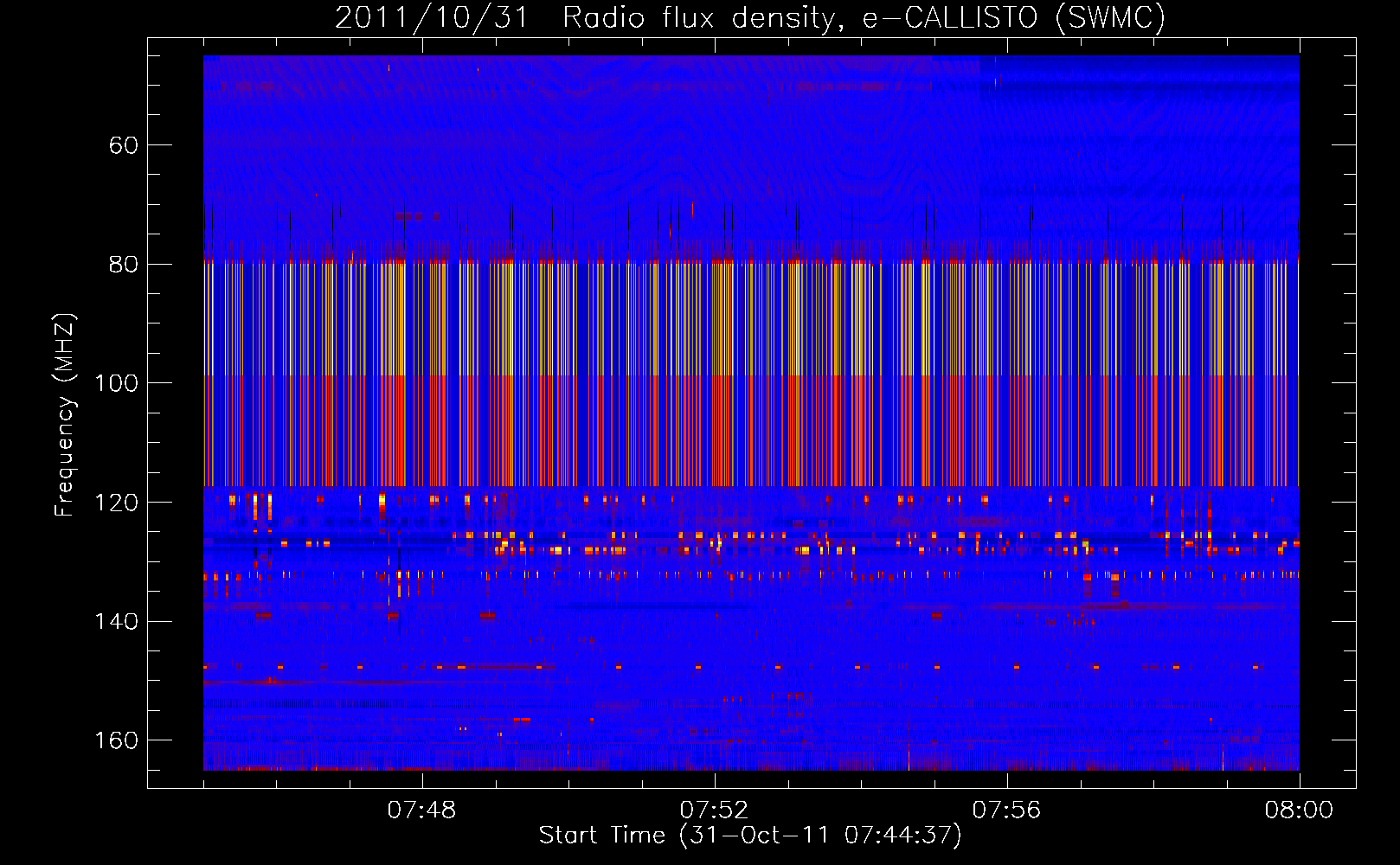Click the 07:48 time tick label

pyautogui.click(x=421, y=811)
